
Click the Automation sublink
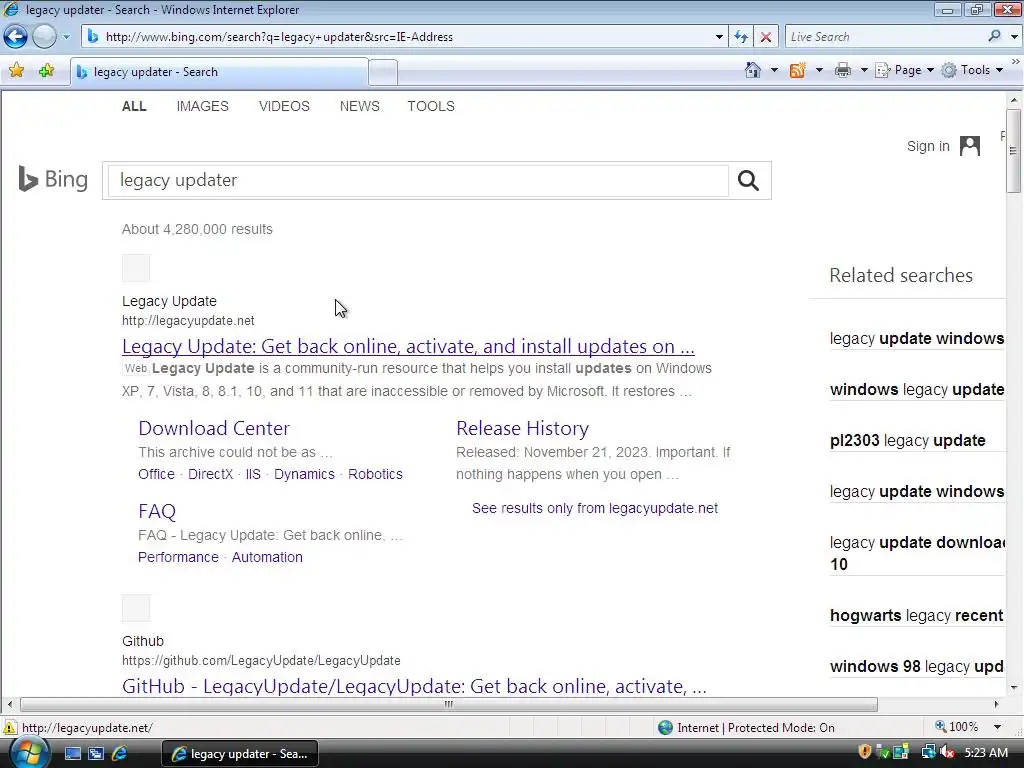267,557
